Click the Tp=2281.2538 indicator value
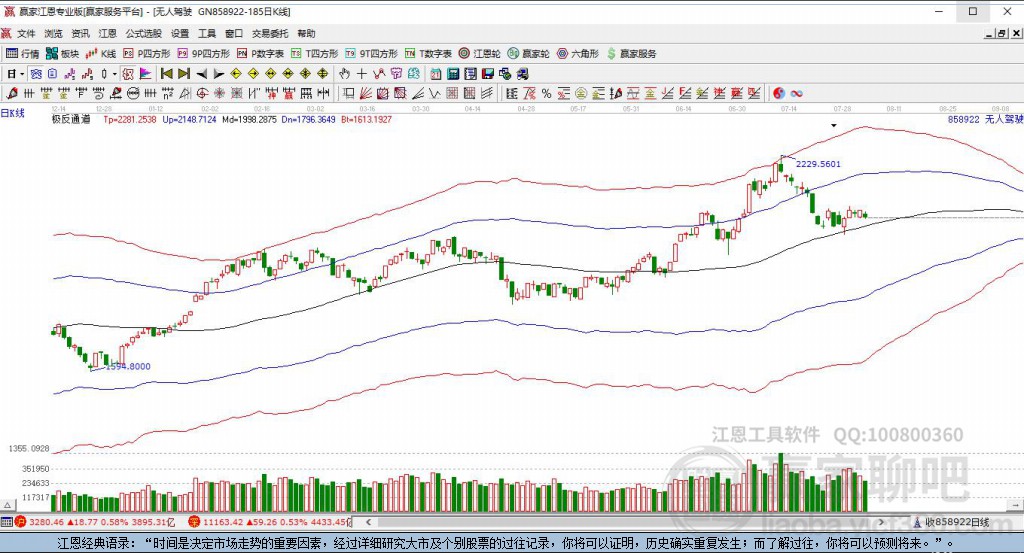 [x=130, y=119]
